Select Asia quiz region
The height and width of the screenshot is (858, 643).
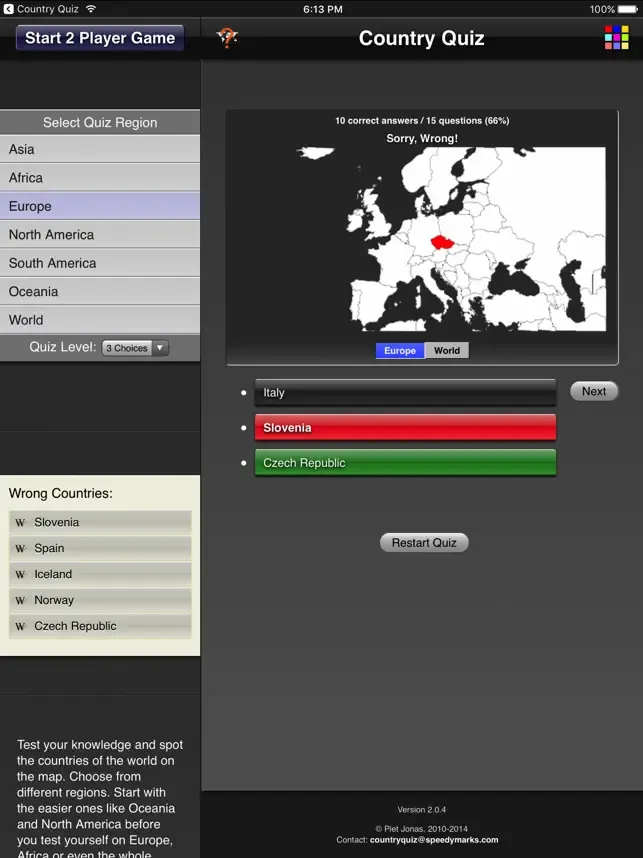point(100,149)
